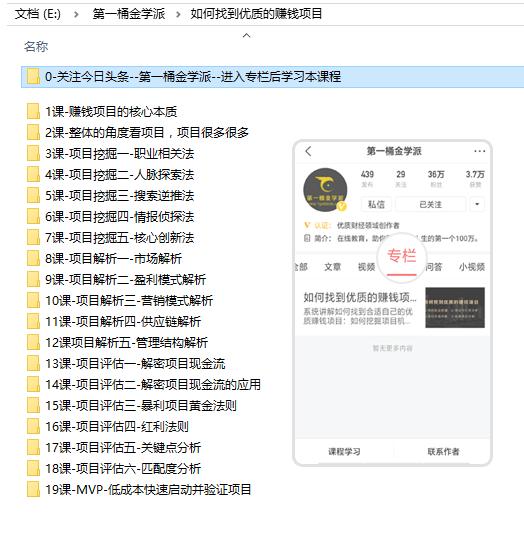Click 文档 (E:) in the address path

click(37, 14)
